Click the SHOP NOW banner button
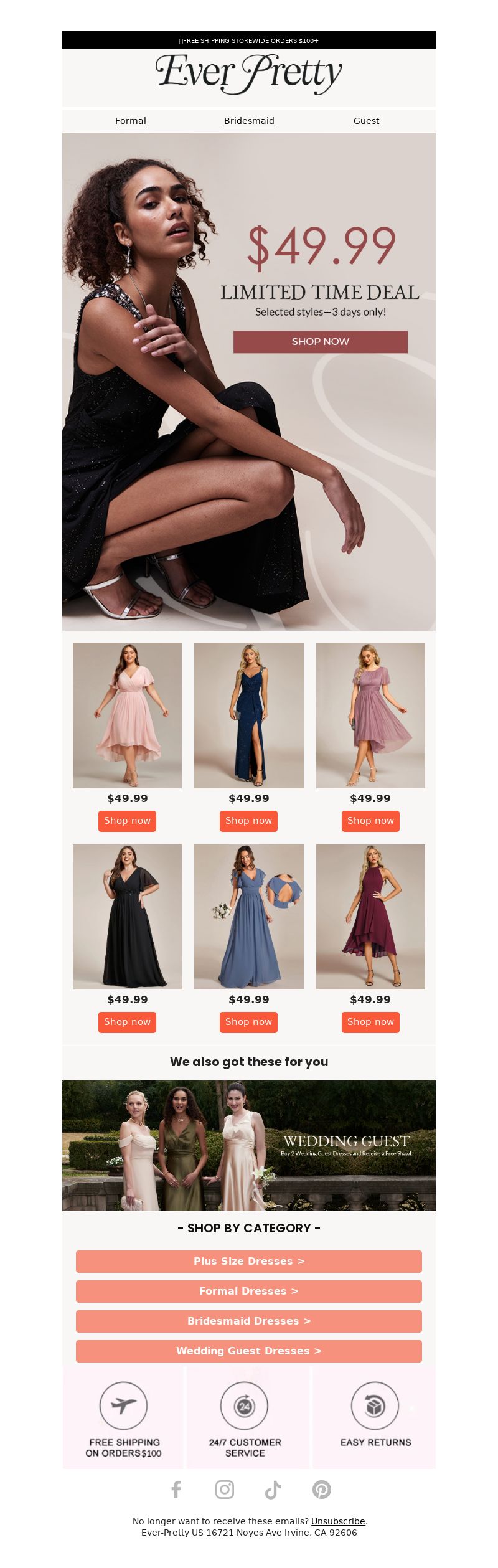The image size is (498, 1568). point(321,342)
